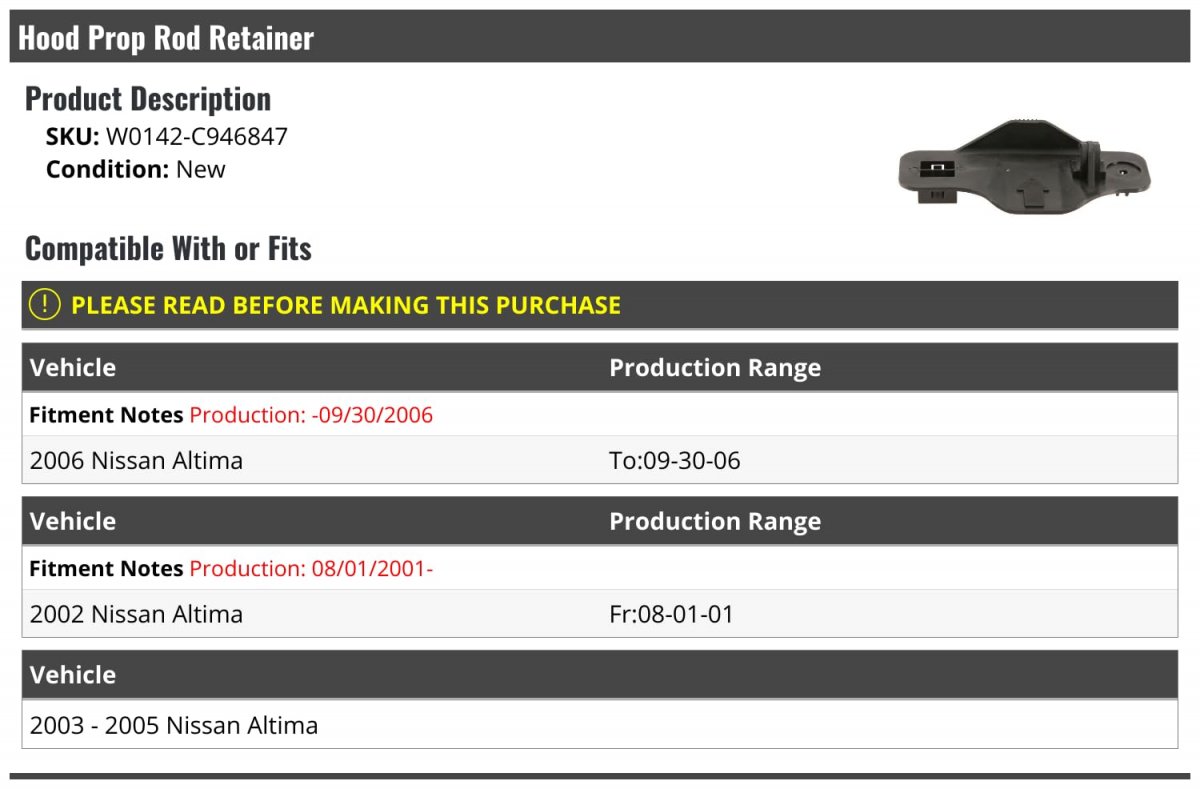Viewport: 1200px width, 789px height.
Task: Select the 2006 Nissan Altima row
Action: point(600,460)
